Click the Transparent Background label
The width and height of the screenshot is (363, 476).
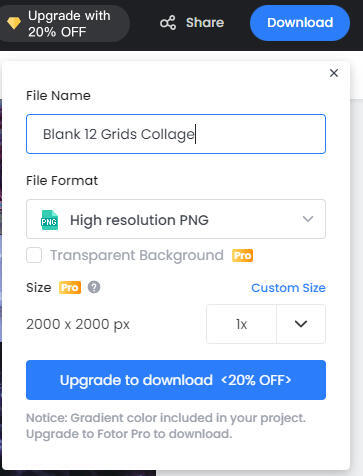pos(137,256)
